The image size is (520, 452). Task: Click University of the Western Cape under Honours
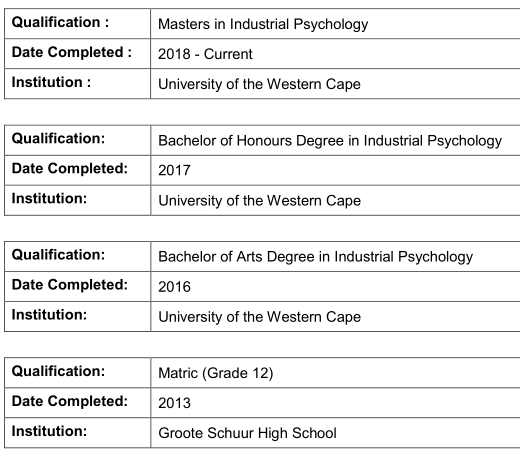point(335,200)
